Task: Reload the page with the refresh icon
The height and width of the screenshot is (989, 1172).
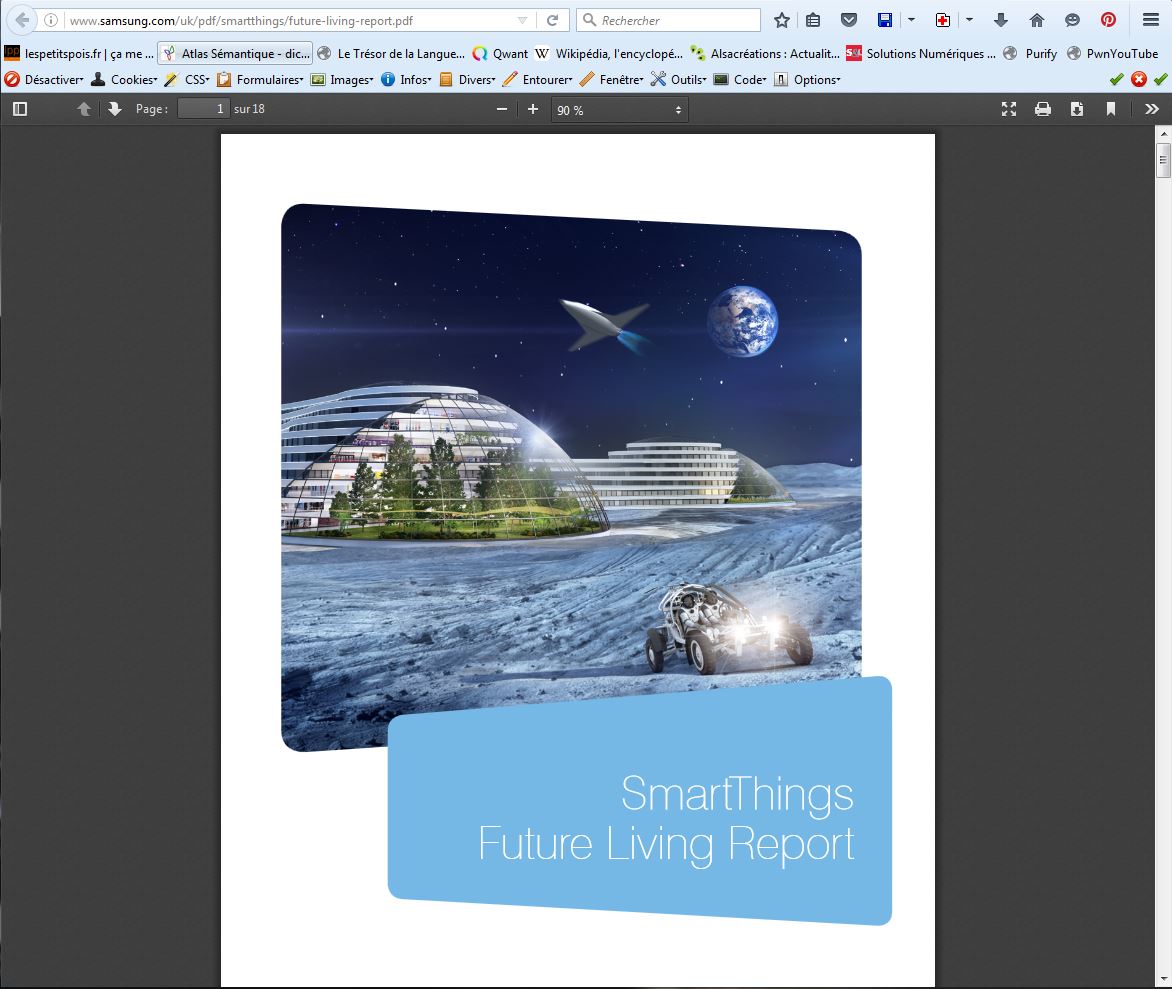Action: pos(552,20)
